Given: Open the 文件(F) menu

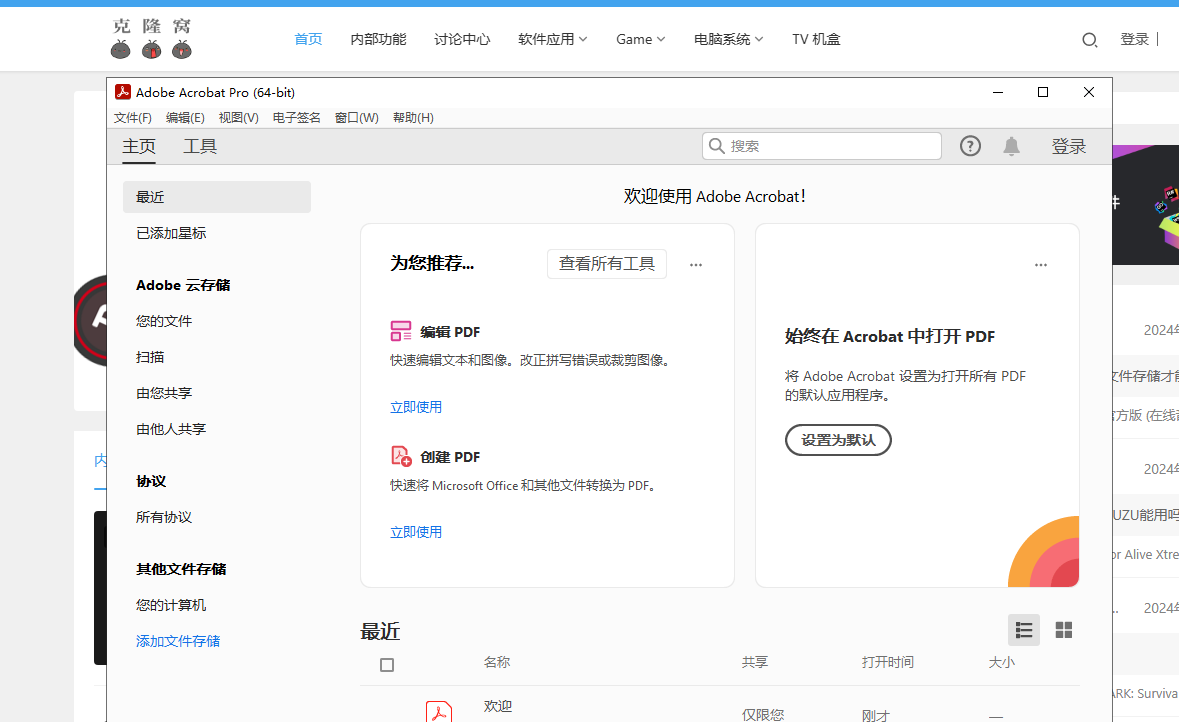Looking at the screenshot, I should (132, 117).
